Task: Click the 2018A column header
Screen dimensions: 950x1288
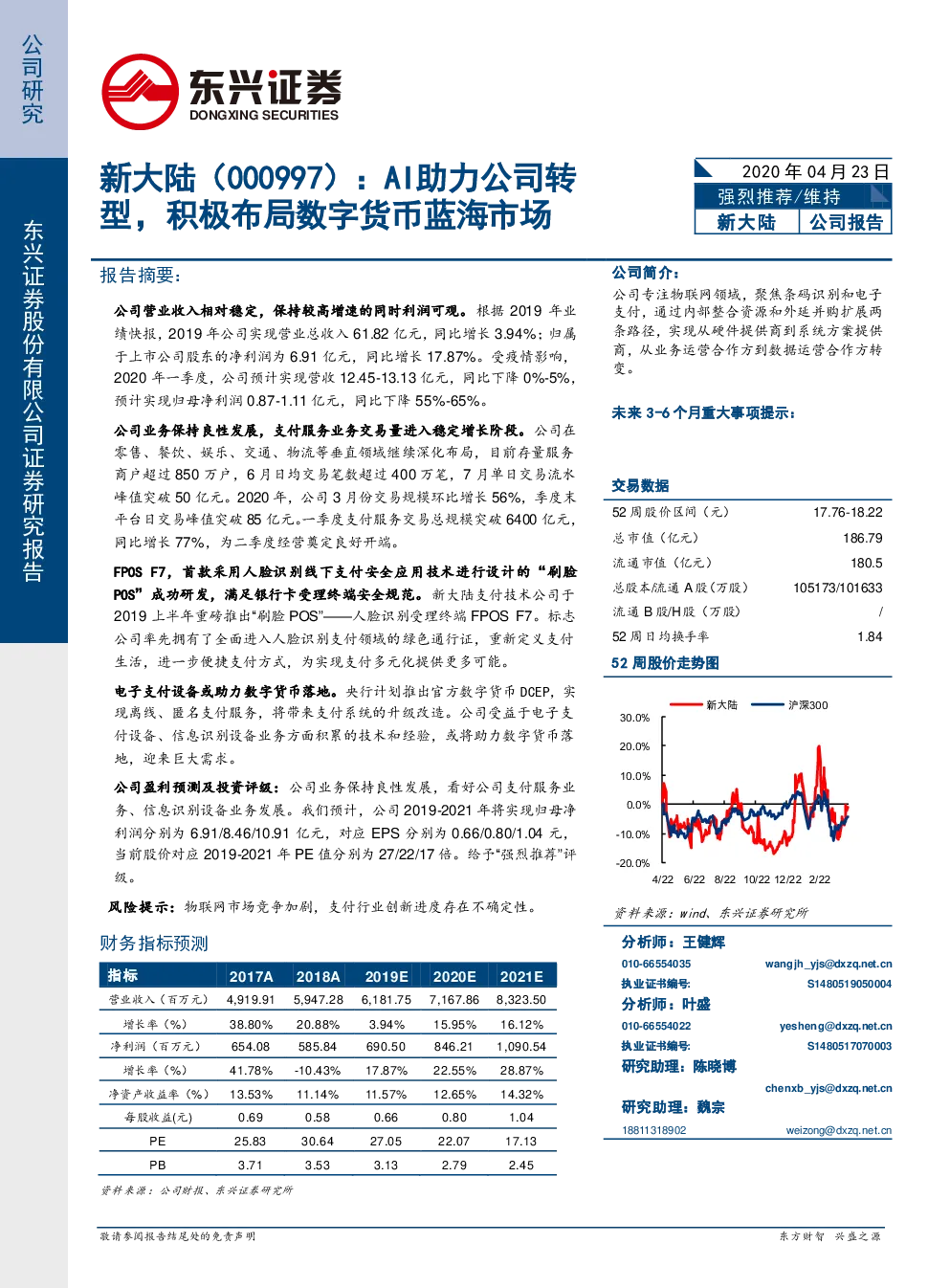Action: pos(318,976)
